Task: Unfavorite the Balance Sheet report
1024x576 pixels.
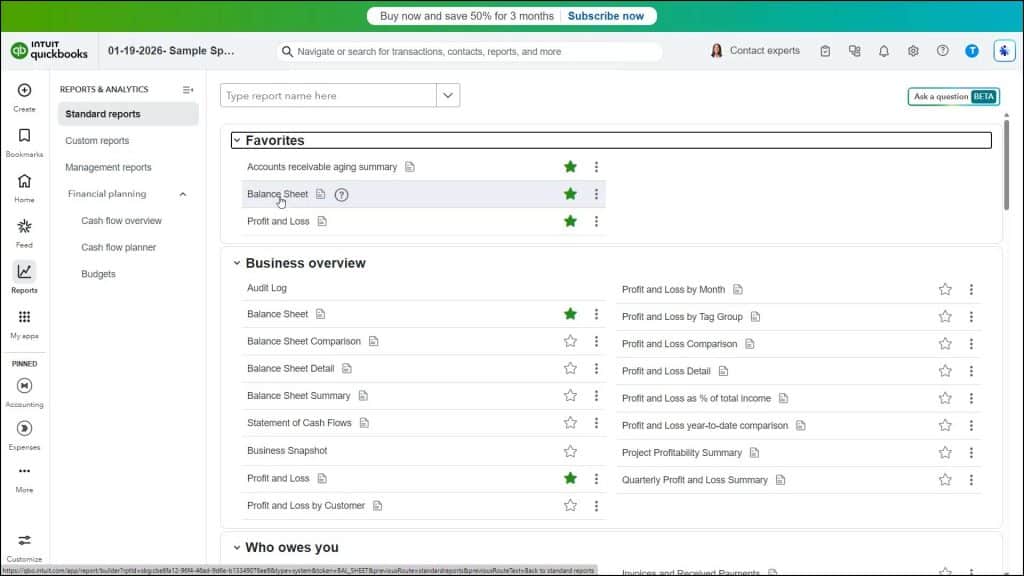Action: point(570,313)
